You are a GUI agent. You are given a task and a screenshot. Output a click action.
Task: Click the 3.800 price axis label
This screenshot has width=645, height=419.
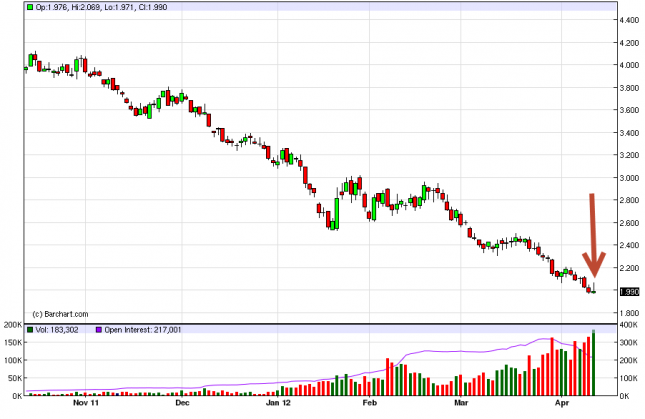[629, 88]
